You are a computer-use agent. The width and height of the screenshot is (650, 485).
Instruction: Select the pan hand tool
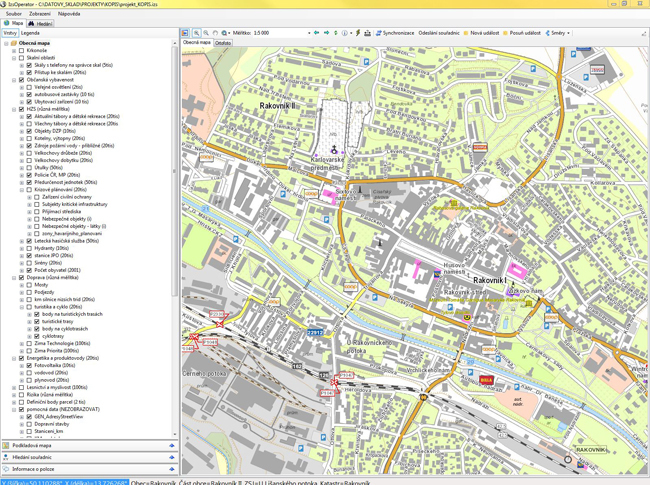[215, 33]
